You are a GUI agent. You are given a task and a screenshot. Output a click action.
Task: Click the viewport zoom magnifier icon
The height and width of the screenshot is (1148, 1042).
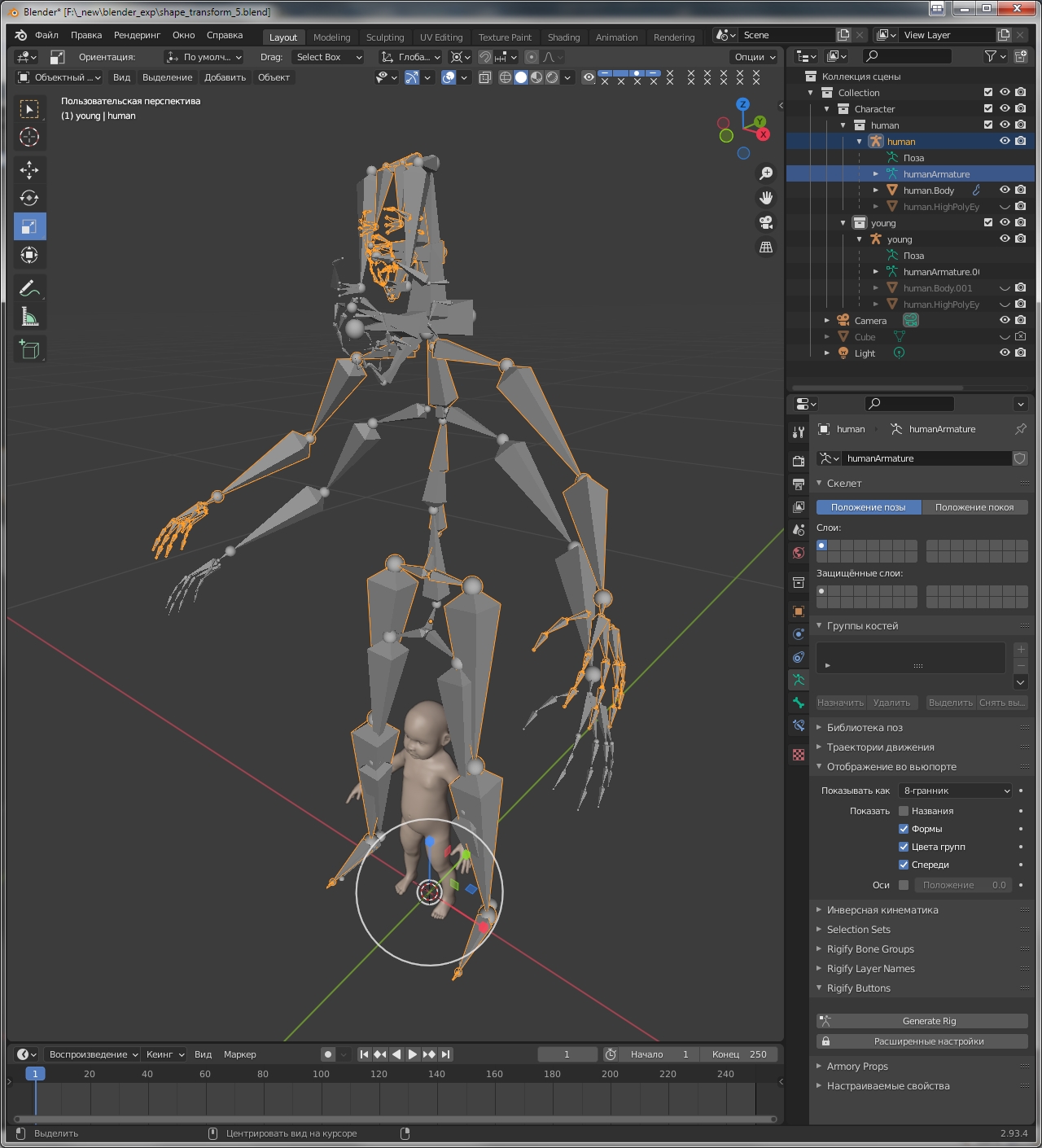pyautogui.click(x=766, y=173)
